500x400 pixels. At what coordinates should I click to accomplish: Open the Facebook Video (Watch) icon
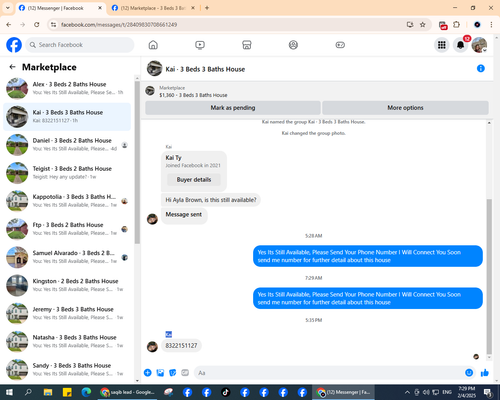200,45
